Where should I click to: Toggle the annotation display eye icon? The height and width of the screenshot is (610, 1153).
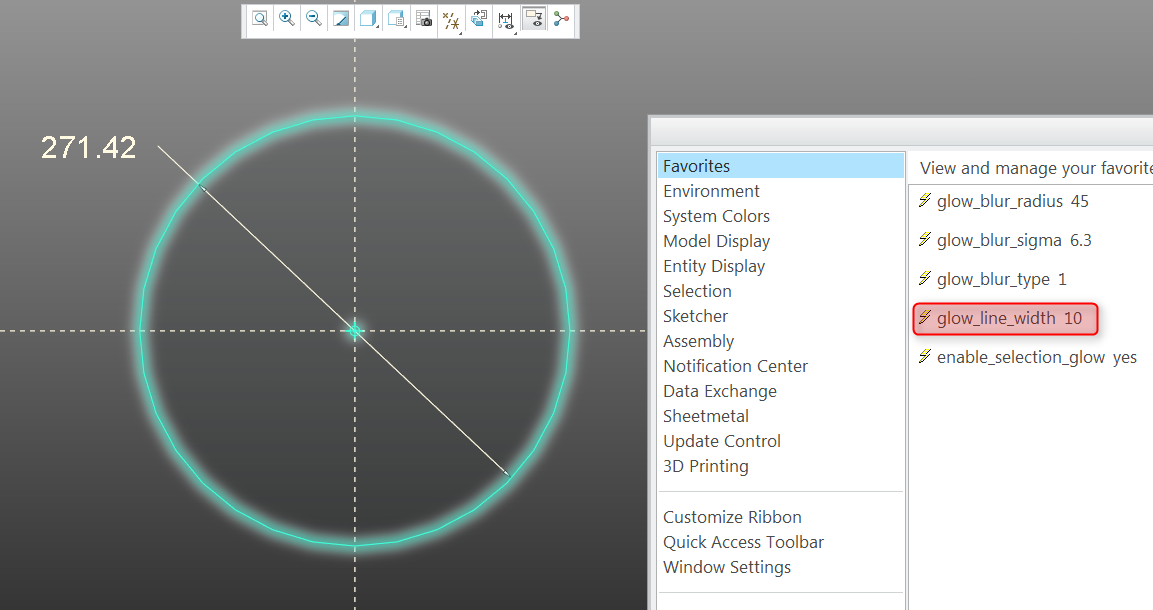534,19
